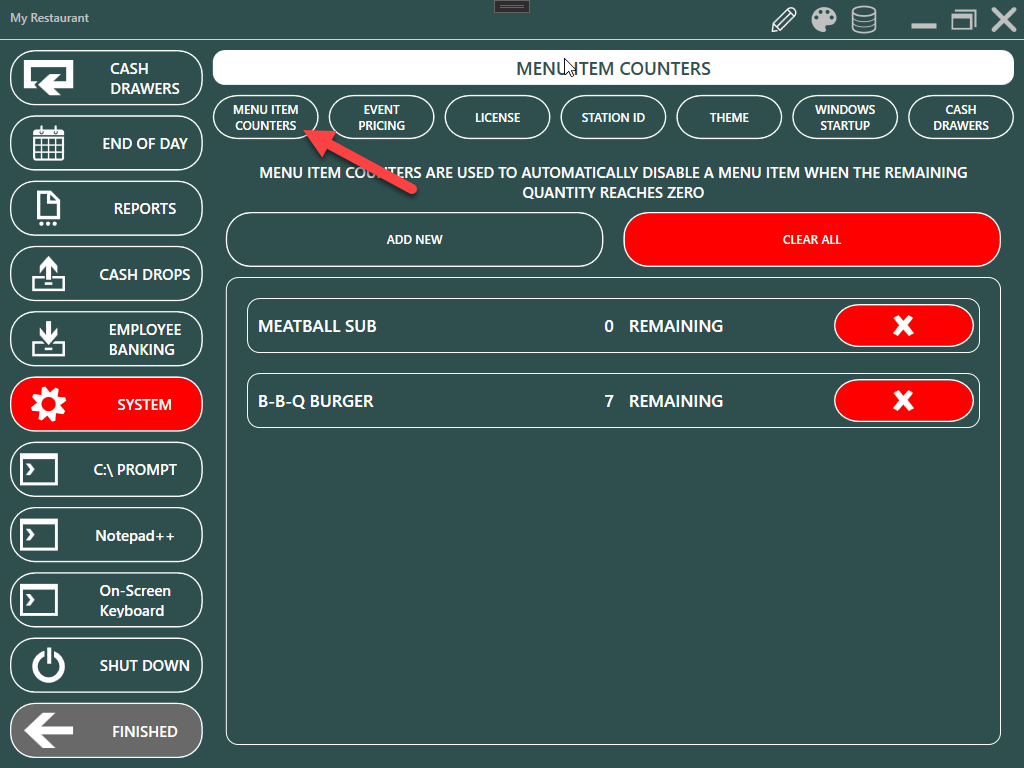This screenshot has width=1024, height=768.
Task: Click the power icon on Shut Down
Action: coord(48,666)
